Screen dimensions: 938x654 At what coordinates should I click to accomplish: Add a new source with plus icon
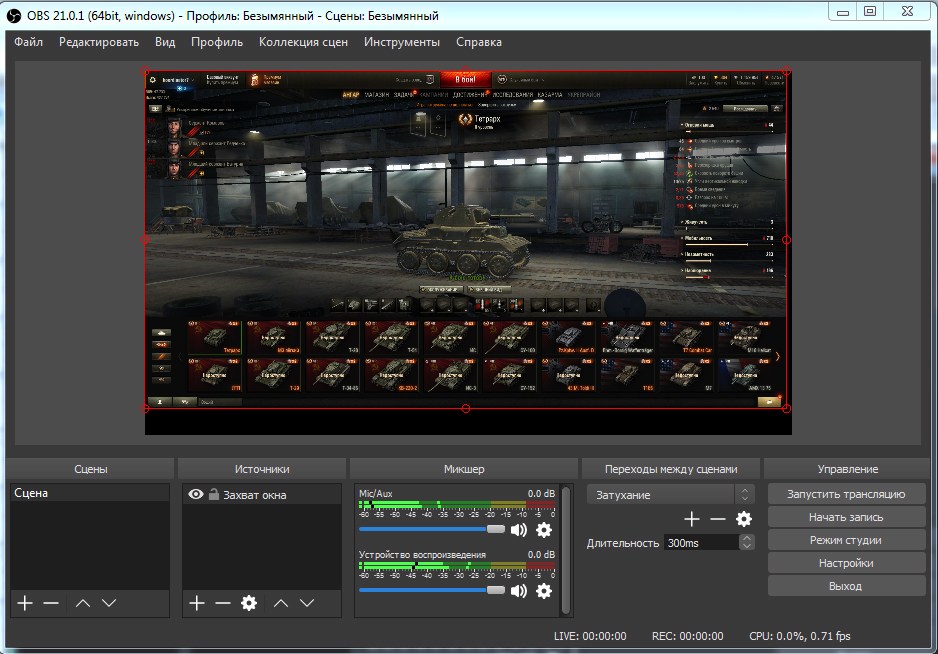197,603
